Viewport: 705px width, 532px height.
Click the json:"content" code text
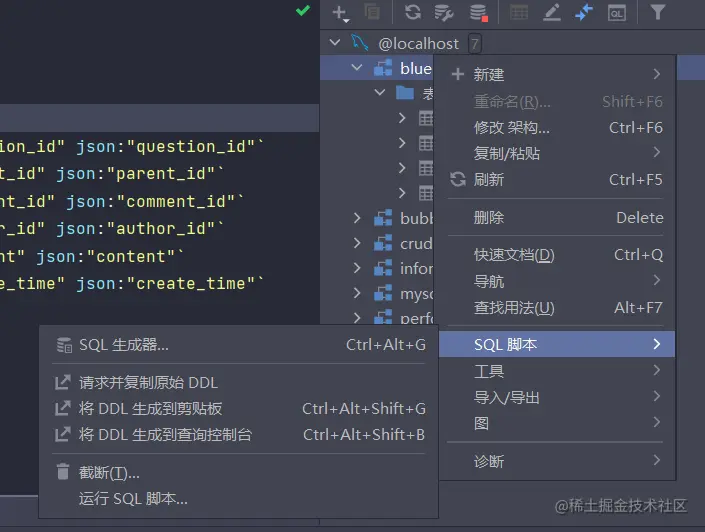click(x=109, y=256)
